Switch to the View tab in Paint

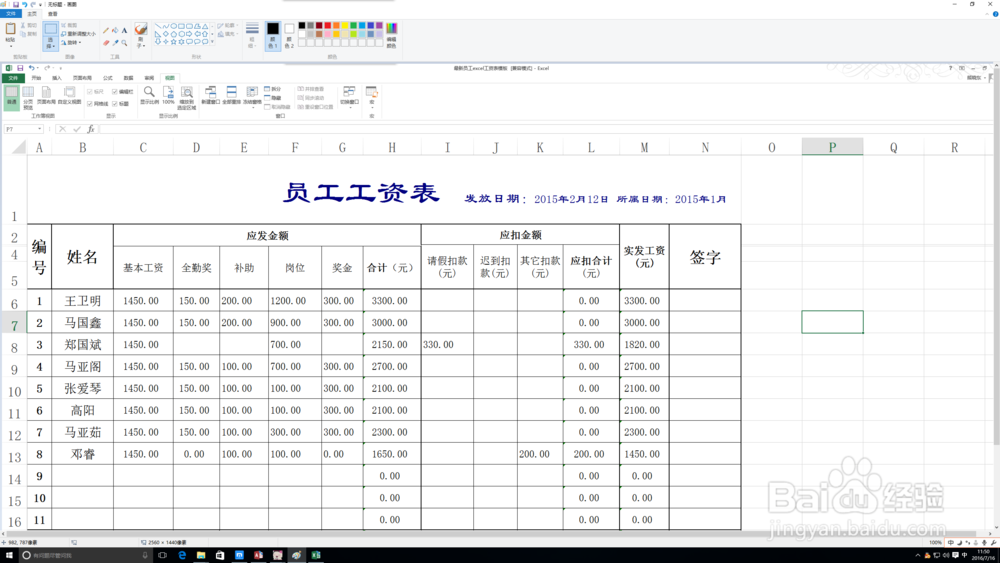(x=52, y=13)
